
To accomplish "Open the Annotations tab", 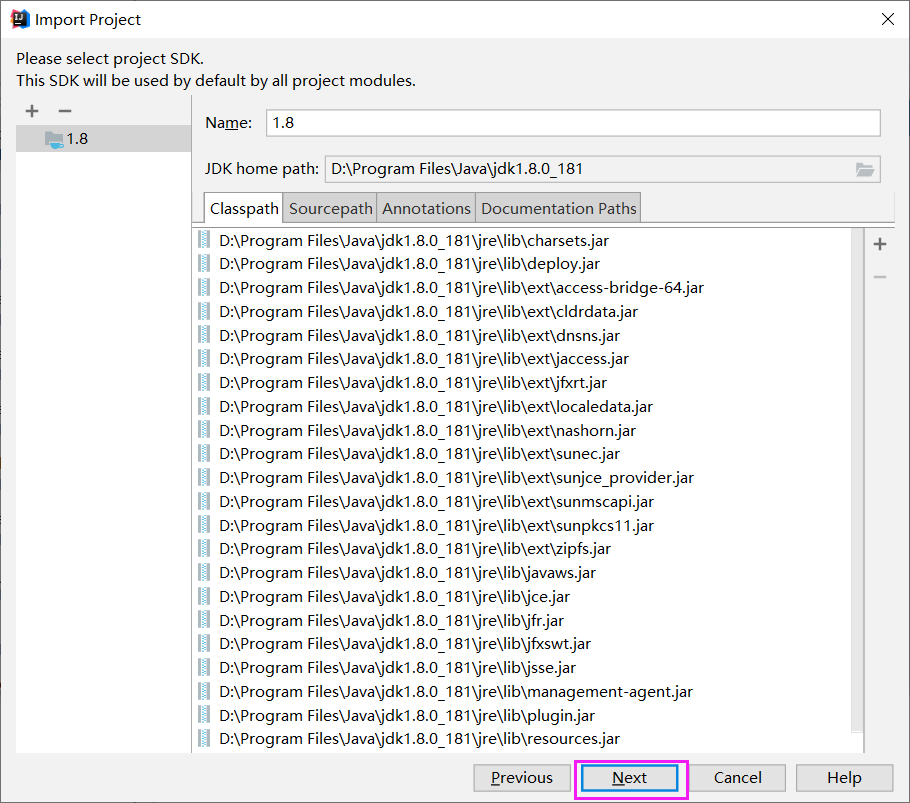I will pos(425,207).
